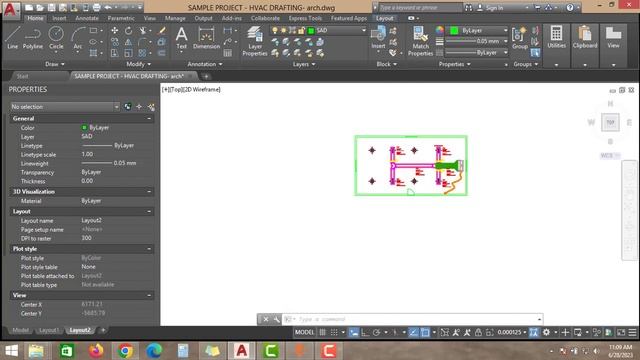This screenshot has height=360, width=640.
Task: Click the Quick Select icon in Properties
Action: click(151, 107)
